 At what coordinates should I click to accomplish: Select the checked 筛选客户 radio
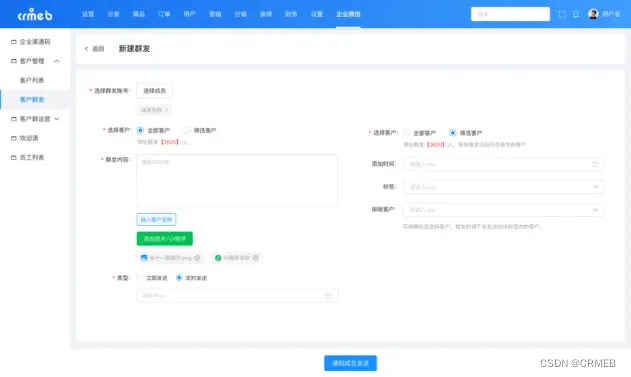tap(452, 133)
